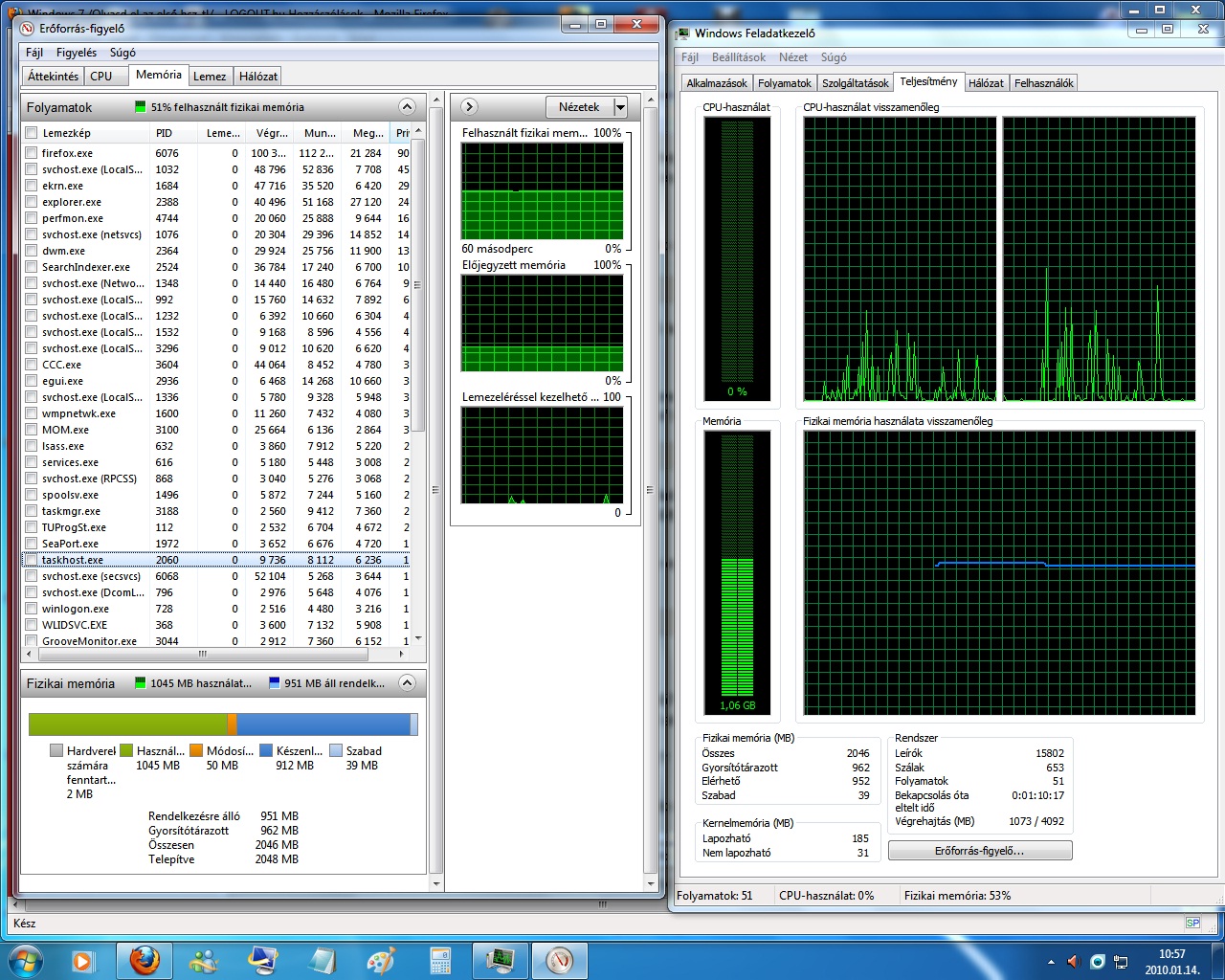Switch to Resource Monitor taskbar button
This screenshot has width=1225, height=980.
coord(559,960)
